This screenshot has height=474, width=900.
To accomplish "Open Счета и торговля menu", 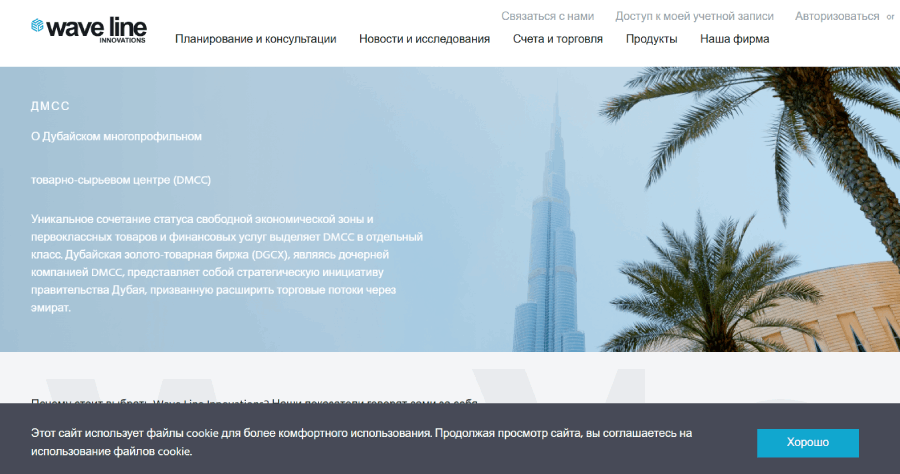I will pyautogui.click(x=558, y=39).
